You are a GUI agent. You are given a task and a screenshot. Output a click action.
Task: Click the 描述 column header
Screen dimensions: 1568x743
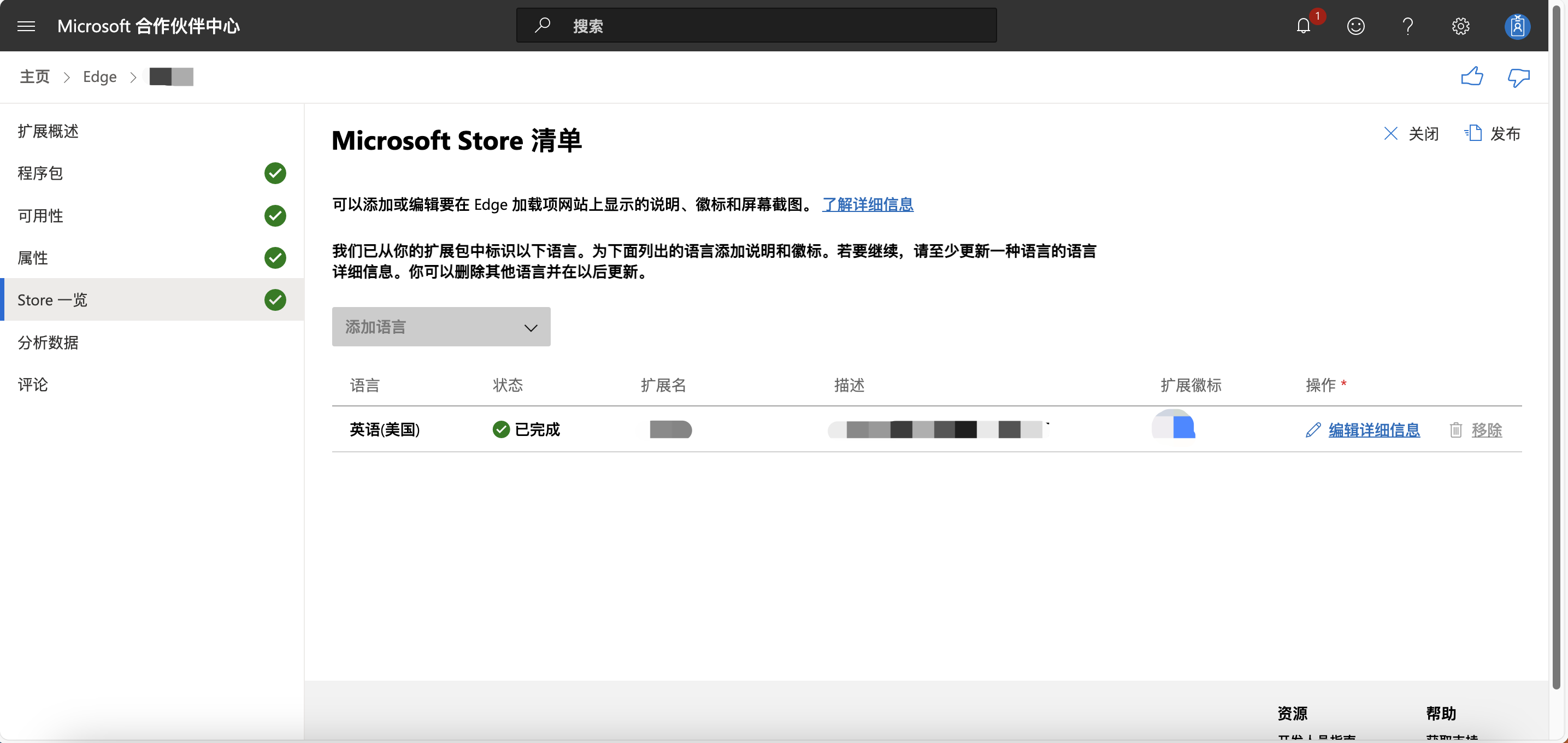(x=849, y=385)
